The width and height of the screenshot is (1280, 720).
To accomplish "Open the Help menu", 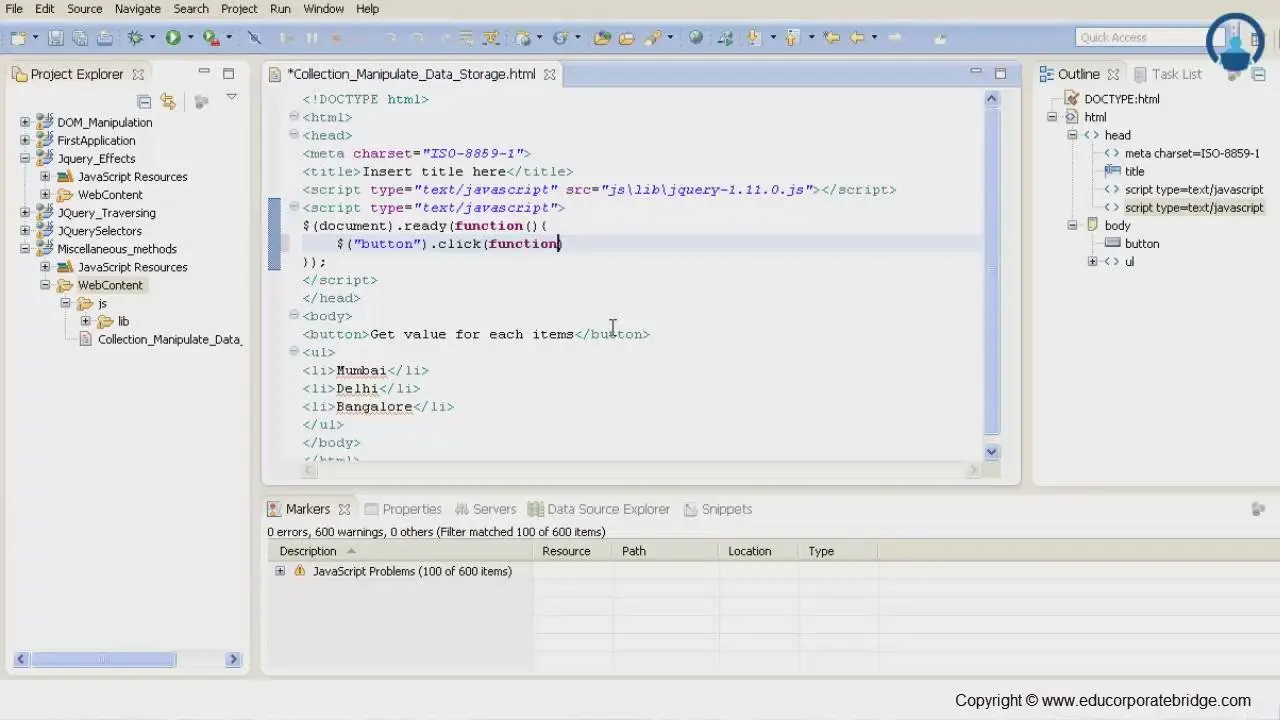I will [367, 9].
